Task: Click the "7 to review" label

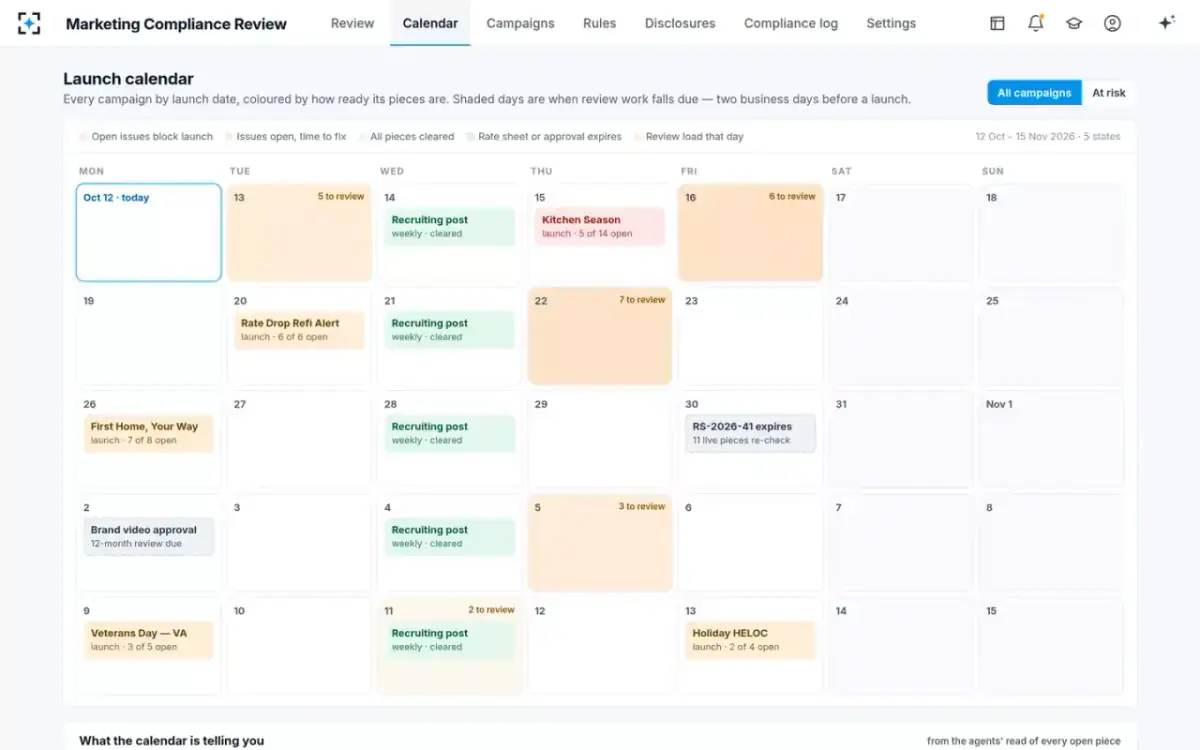Action: (642, 300)
